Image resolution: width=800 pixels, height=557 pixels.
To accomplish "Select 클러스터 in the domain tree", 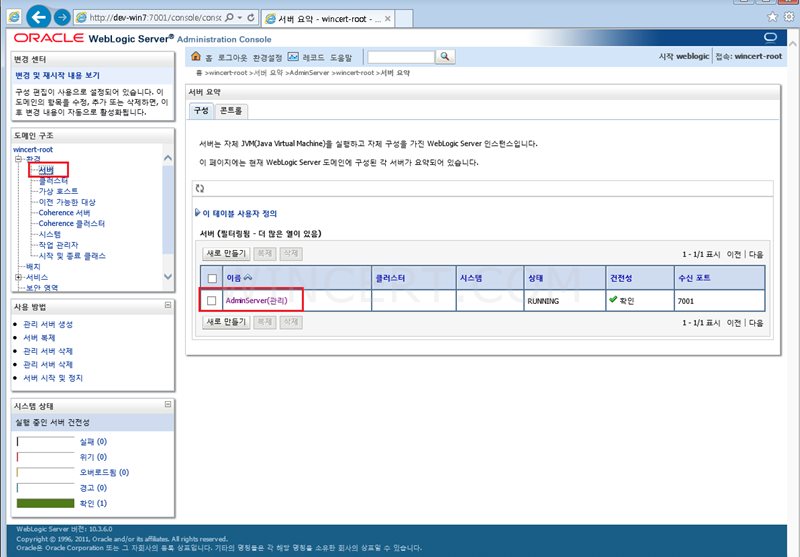I will click(x=53, y=181).
